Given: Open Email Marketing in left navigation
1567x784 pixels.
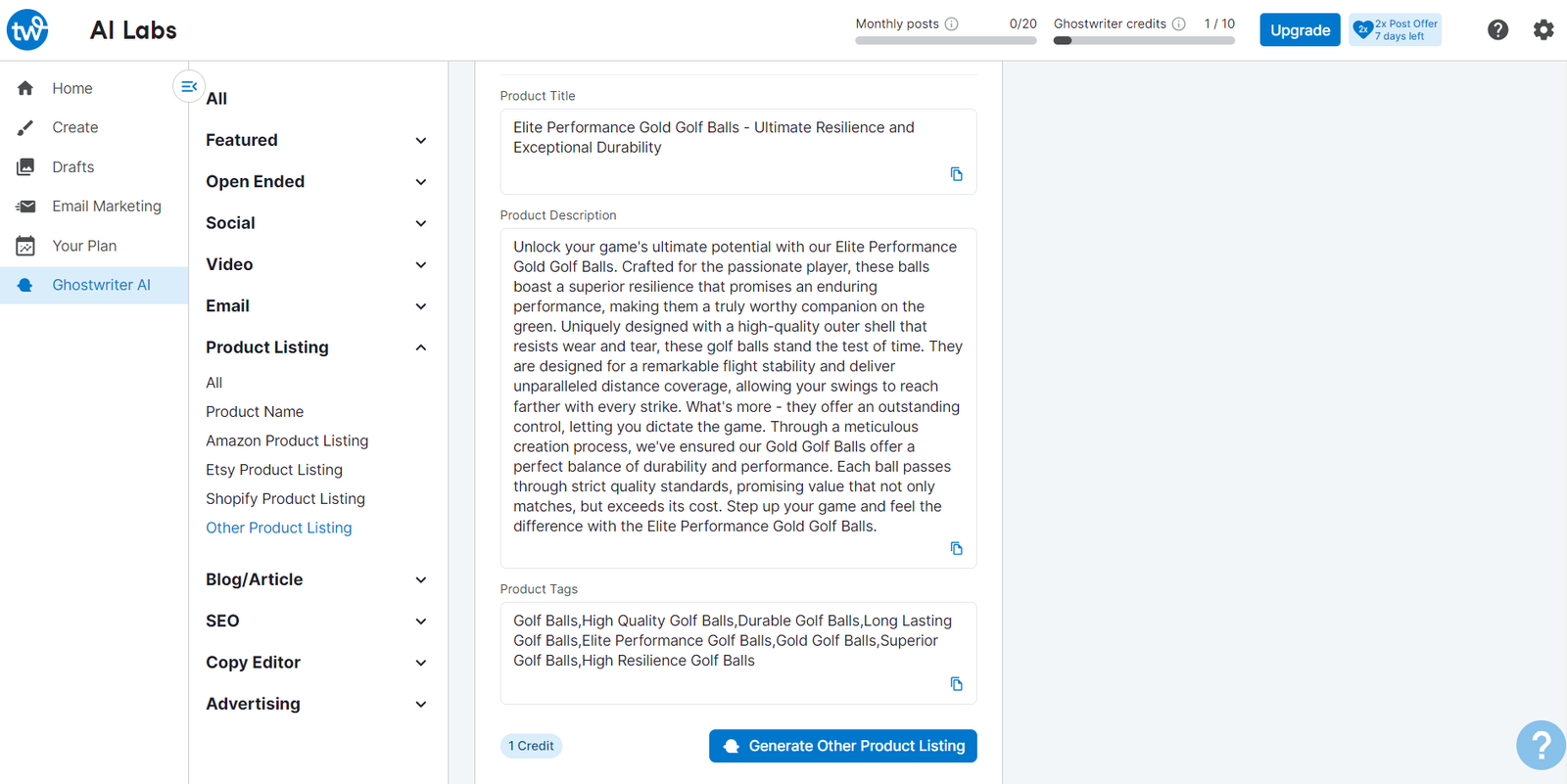Looking at the screenshot, I should point(106,207).
